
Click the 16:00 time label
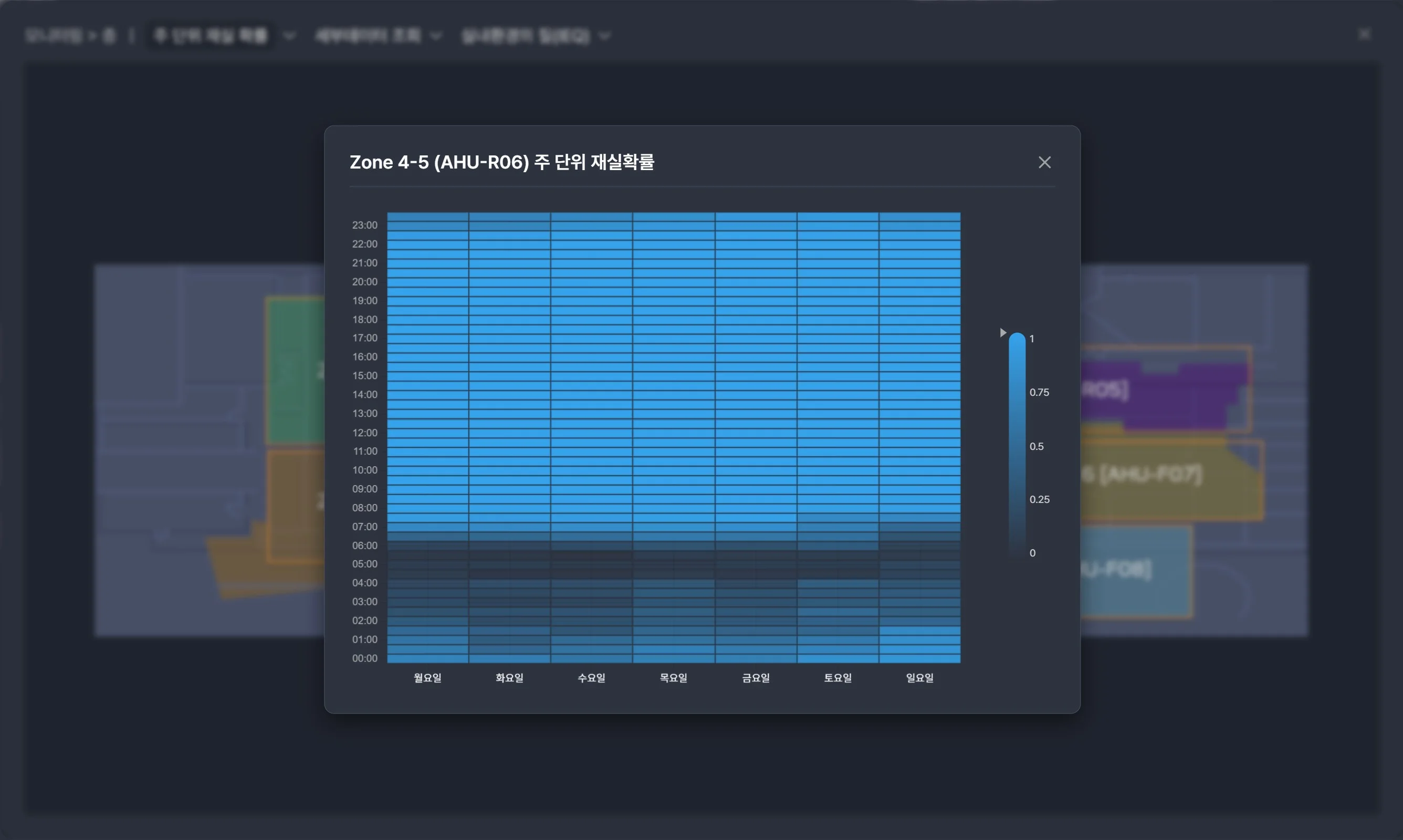coord(364,356)
